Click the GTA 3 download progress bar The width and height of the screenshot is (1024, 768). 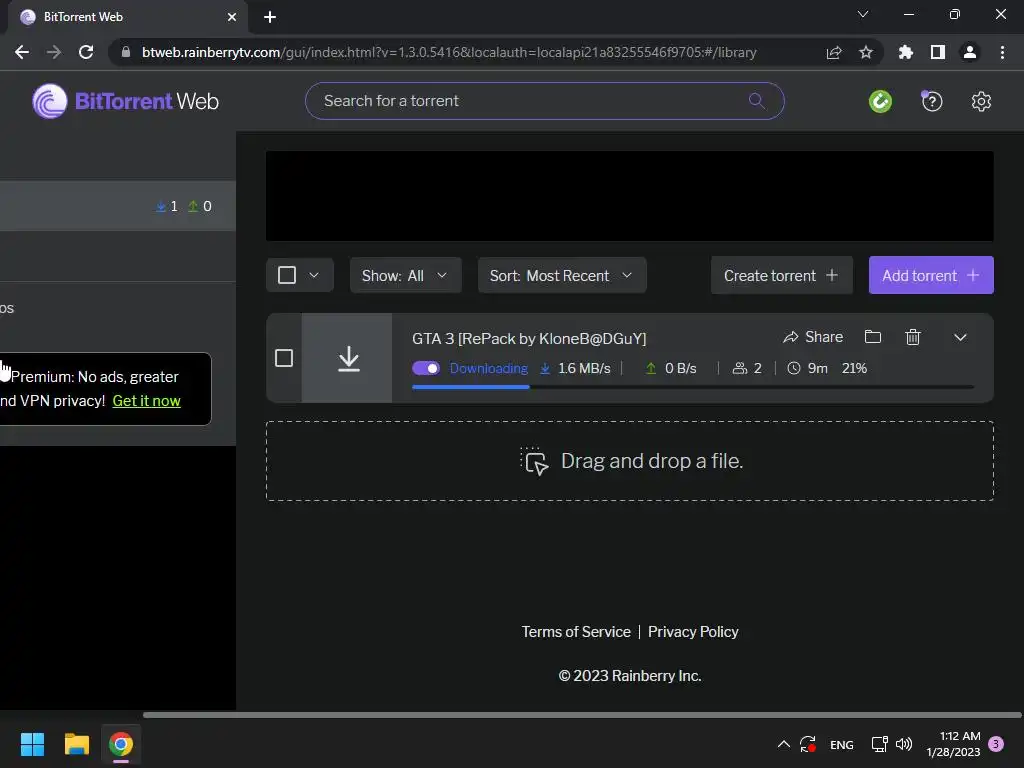pyautogui.click(x=693, y=387)
